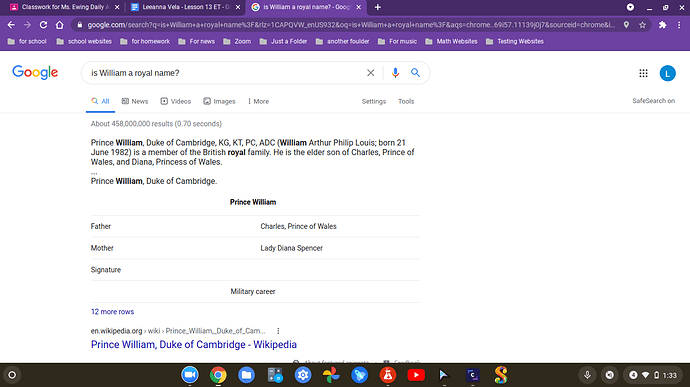Click SafeSearch on link

coord(653,101)
